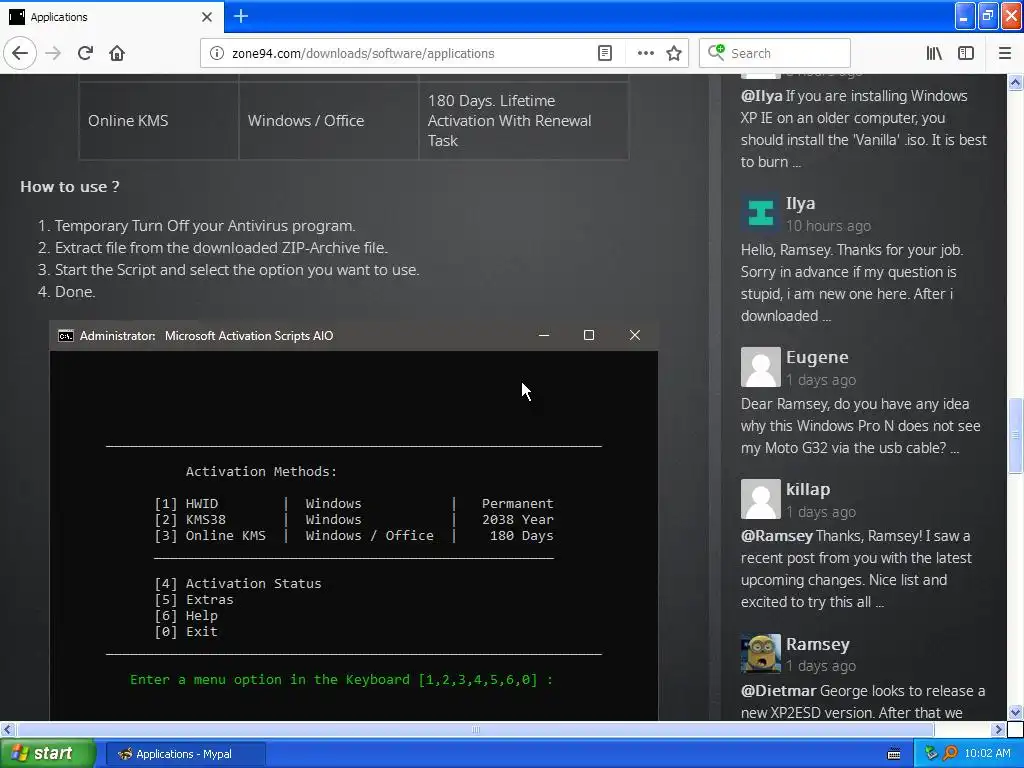
Task: Open the browser hamburger menu
Action: pyautogui.click(x=1005, y=53)
